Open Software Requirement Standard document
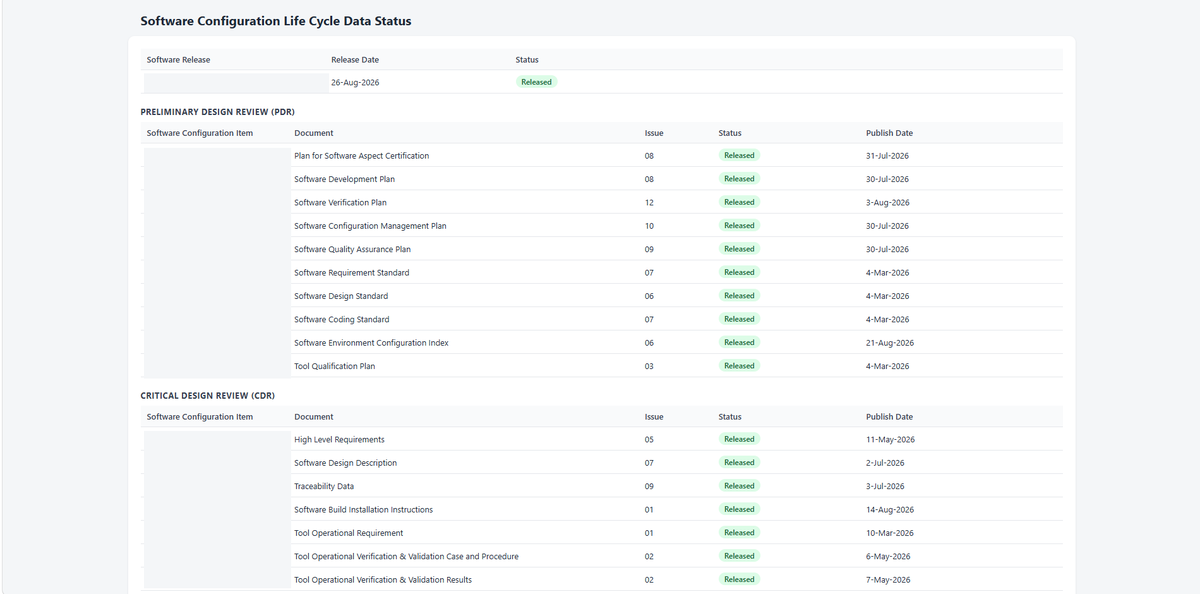This screenshot has width=1200, height=594. point(351,272)
